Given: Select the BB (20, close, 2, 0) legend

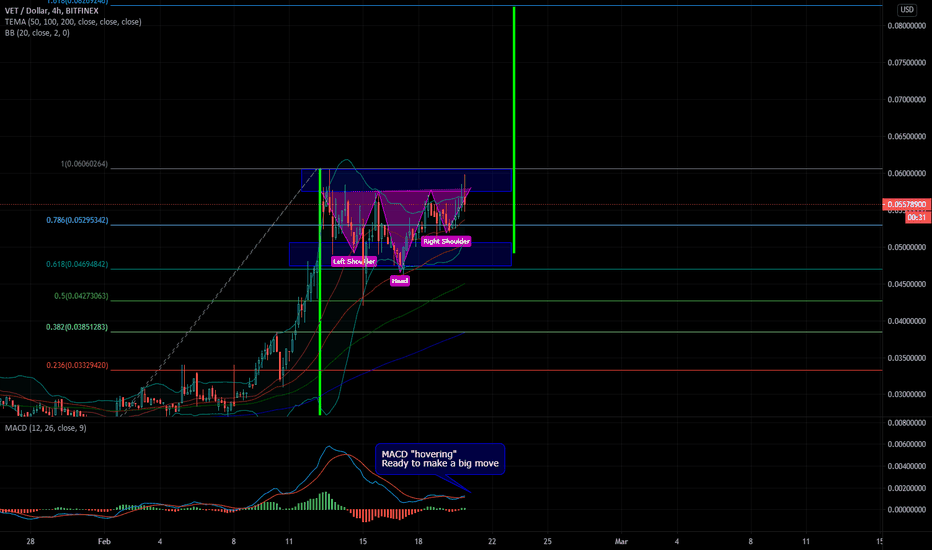Looking at the screenshot, I should pyautogui.click(x=37, y=33).
